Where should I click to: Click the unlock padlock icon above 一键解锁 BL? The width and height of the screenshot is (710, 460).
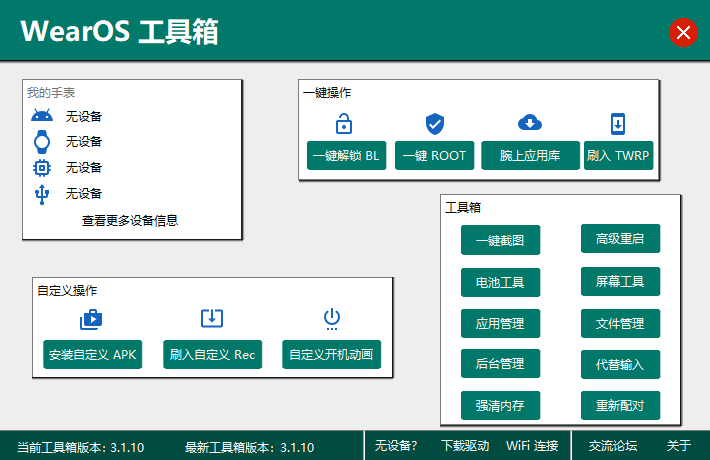pos(344,124)
